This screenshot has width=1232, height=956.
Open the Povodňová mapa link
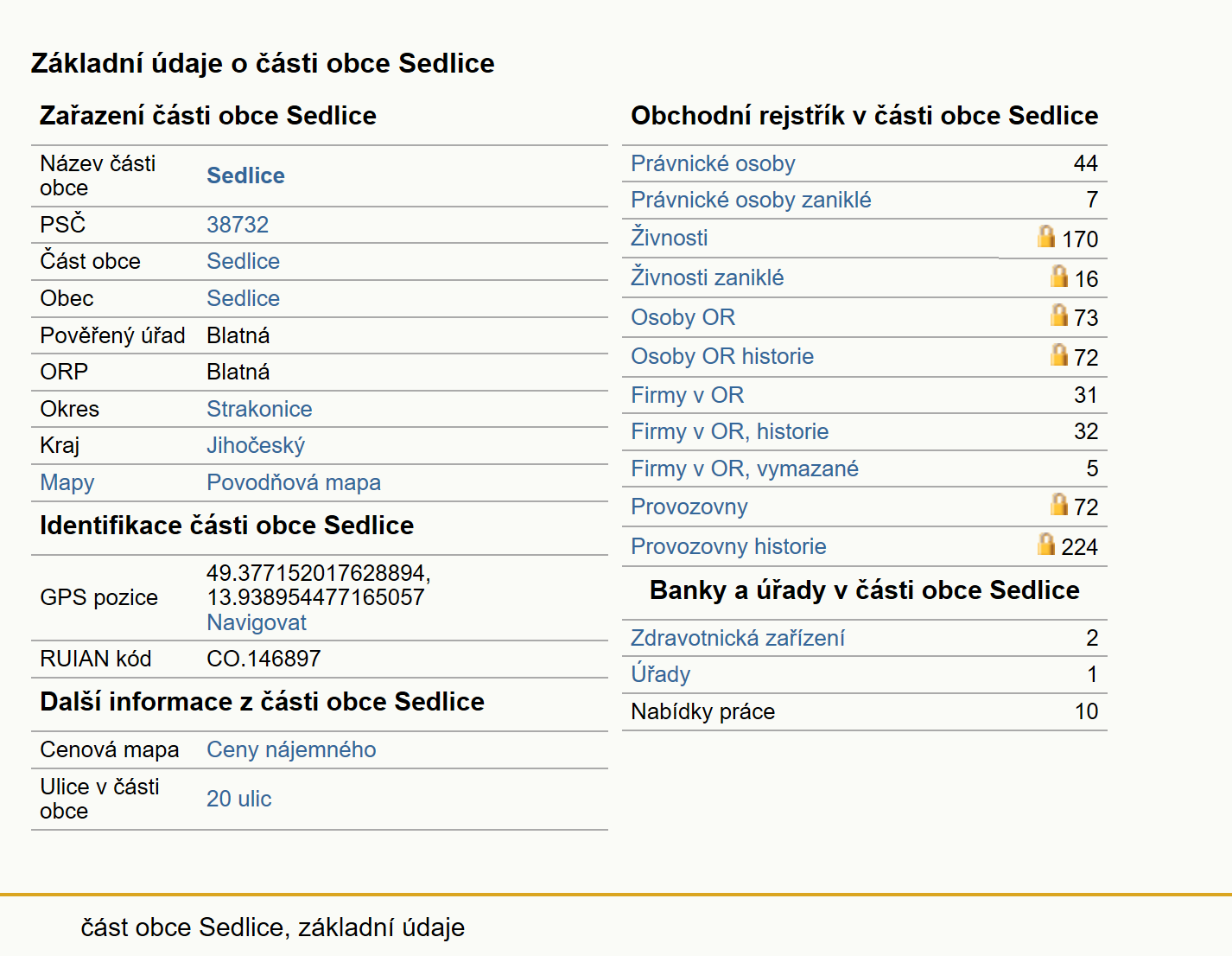click(x=294, y=482)
